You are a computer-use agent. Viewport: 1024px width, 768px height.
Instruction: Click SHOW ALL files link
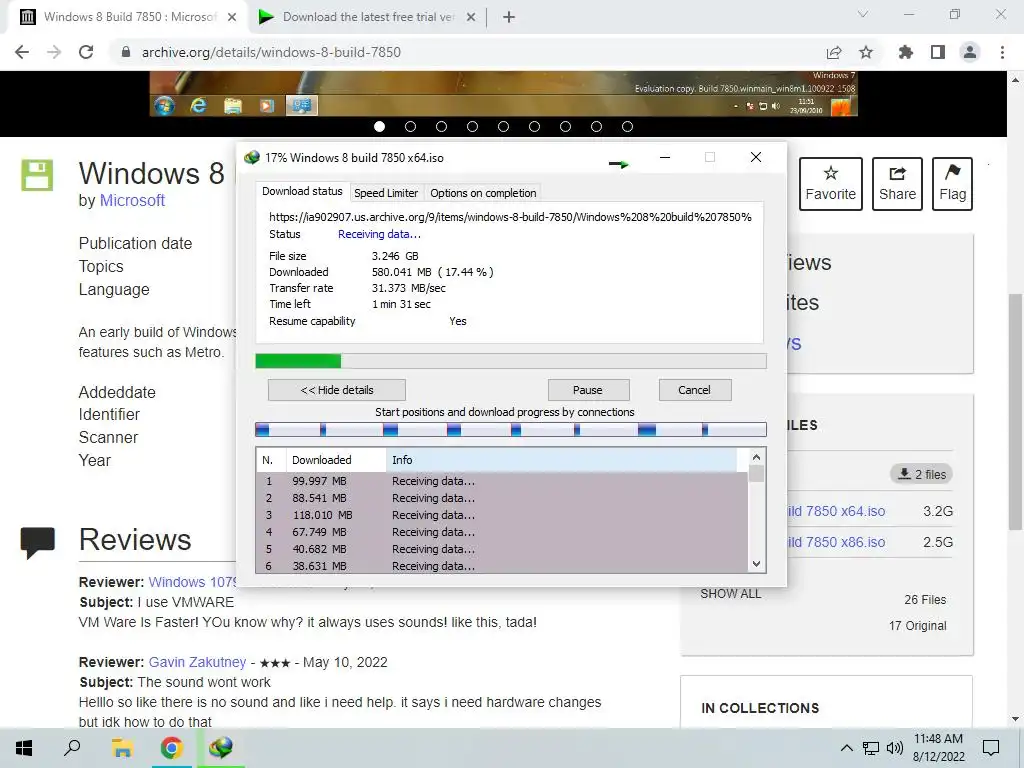[x=731, y=594]
